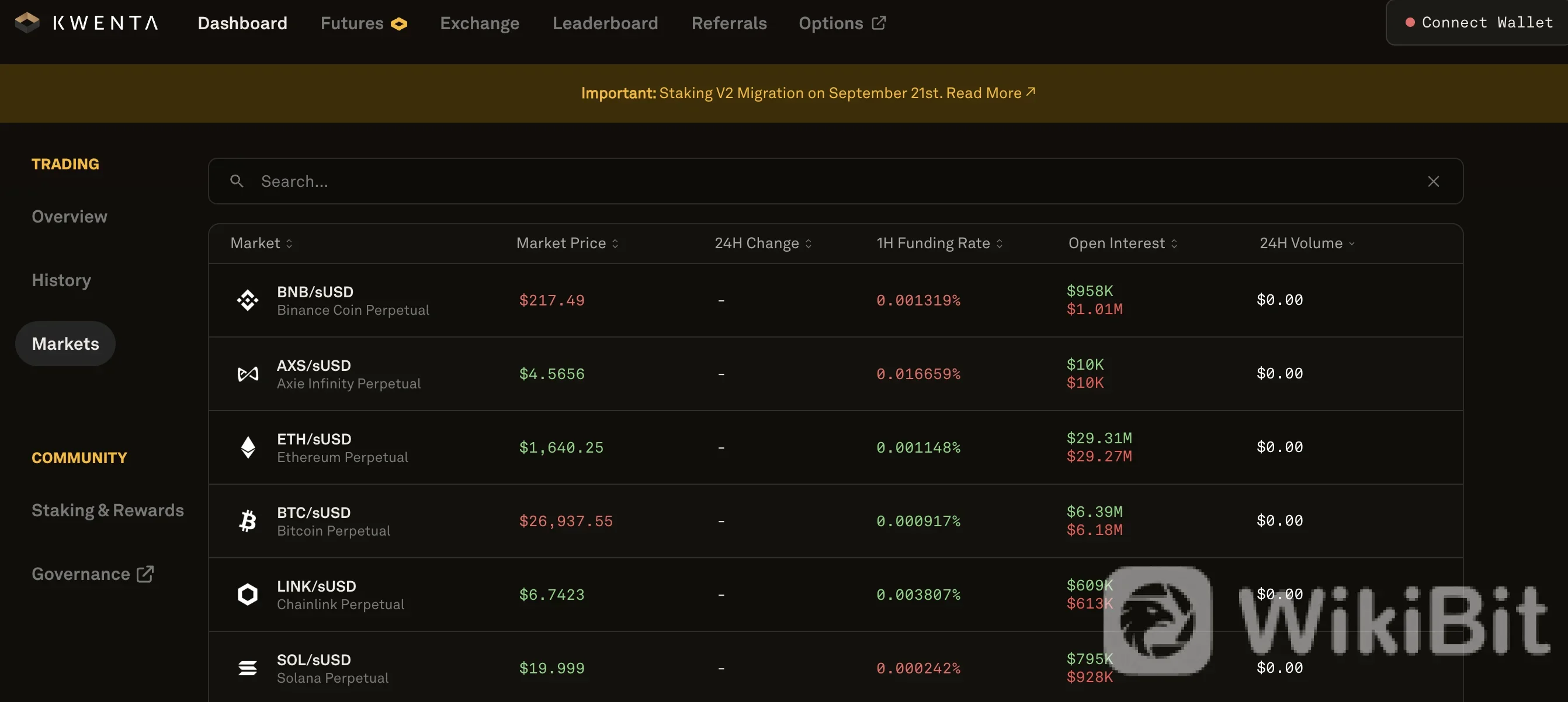Open History in sidebar

tap(61, 280)
